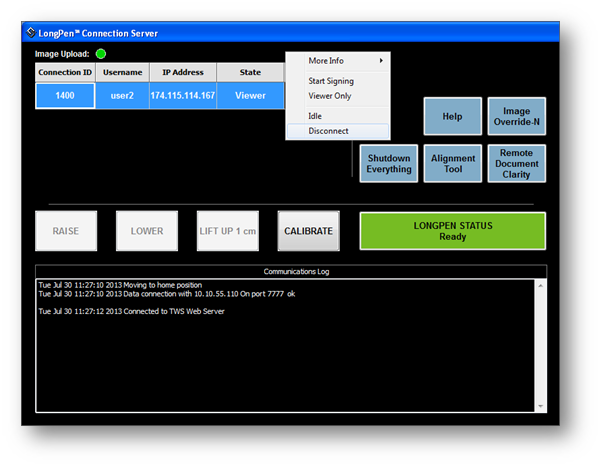The height and width of the screenshot is (468, 602).
Task: Open Remote Document Clarity
Action: coord(517,164)
